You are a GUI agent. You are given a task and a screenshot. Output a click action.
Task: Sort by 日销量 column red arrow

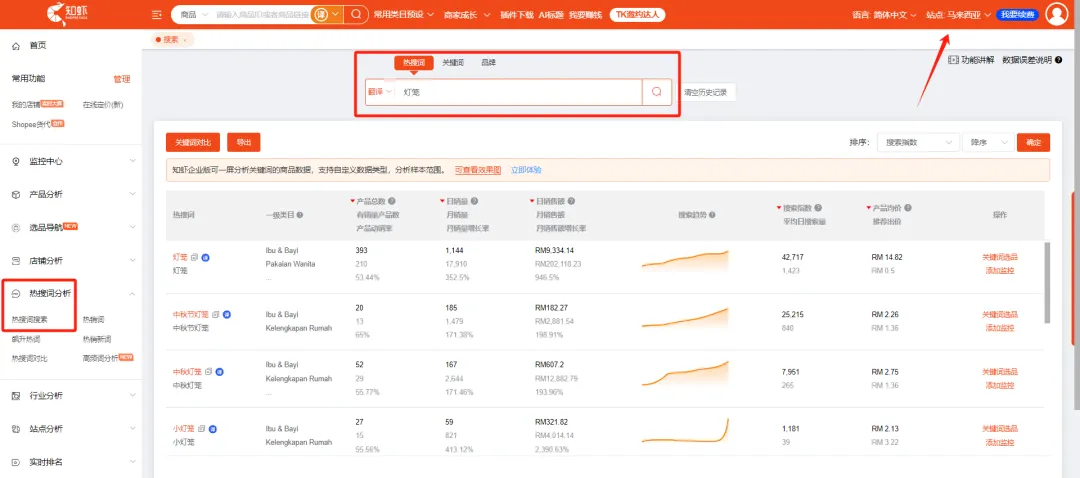pyautogui.click(x=442, y=201)
